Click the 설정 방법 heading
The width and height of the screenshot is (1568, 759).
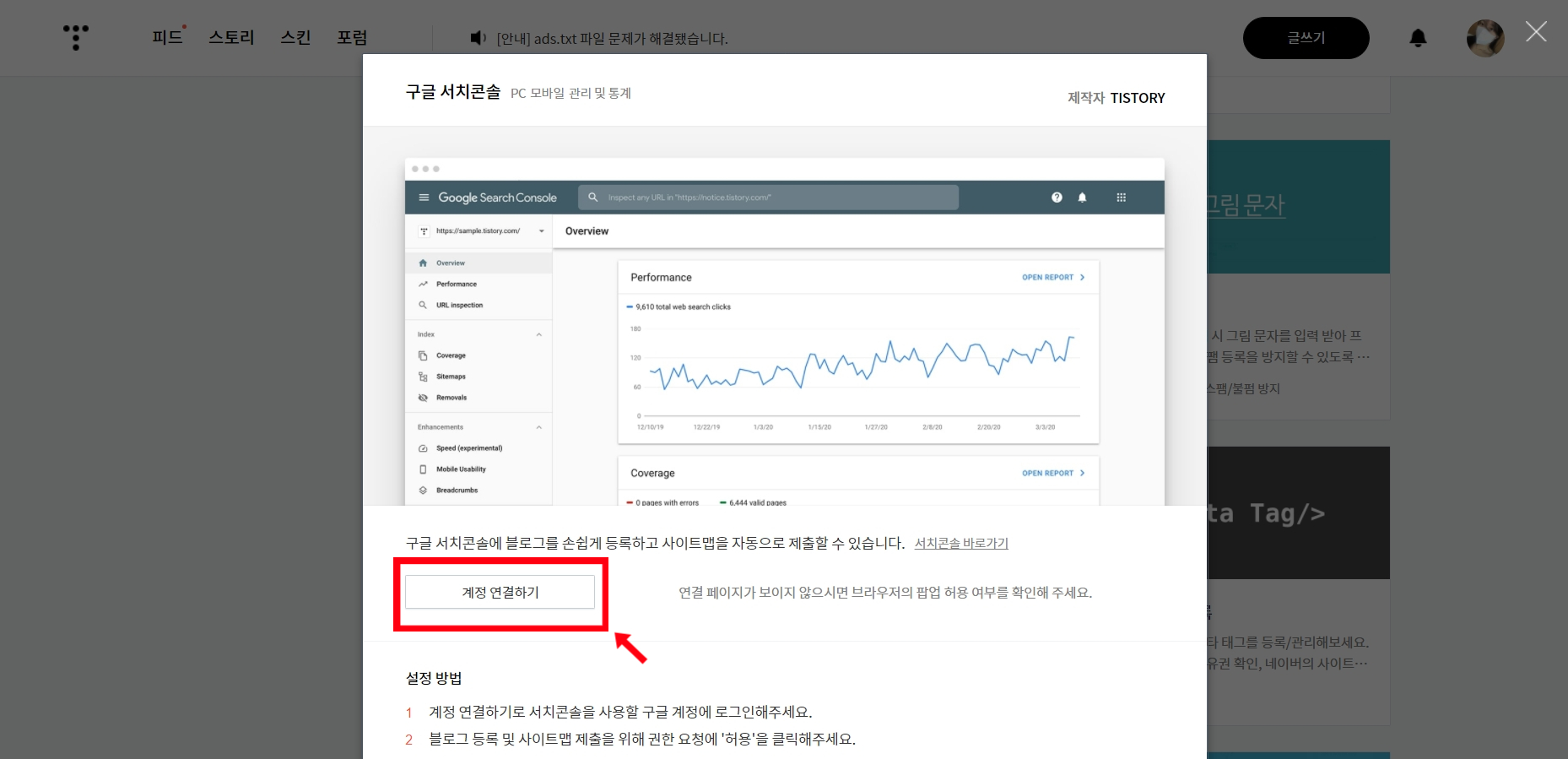[434, 678]
